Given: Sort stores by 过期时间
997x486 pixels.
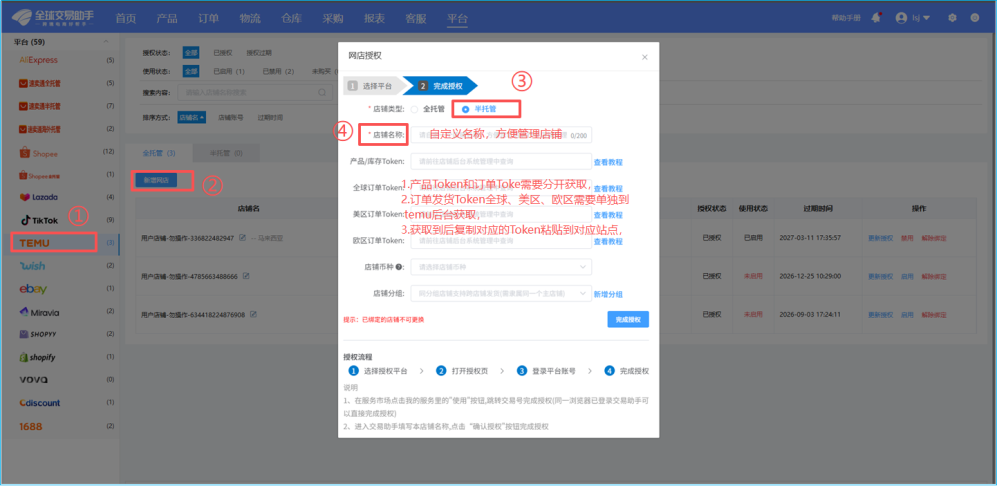Looking at the screenshot, I should click(x=270, y=117).
